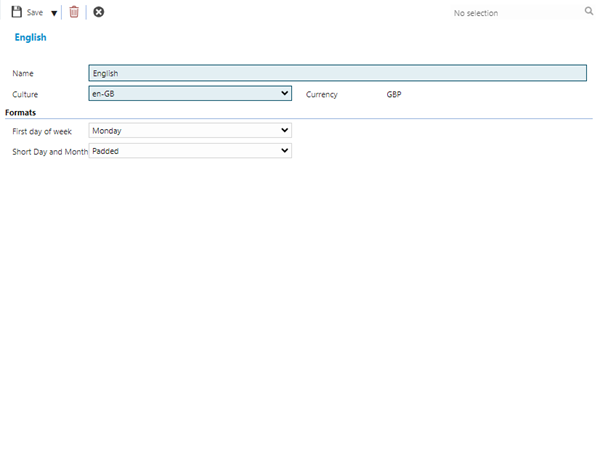Click the chevron on the Culture combo box
The width and height of the screenshot is (600, 458).
coord(284,94)
